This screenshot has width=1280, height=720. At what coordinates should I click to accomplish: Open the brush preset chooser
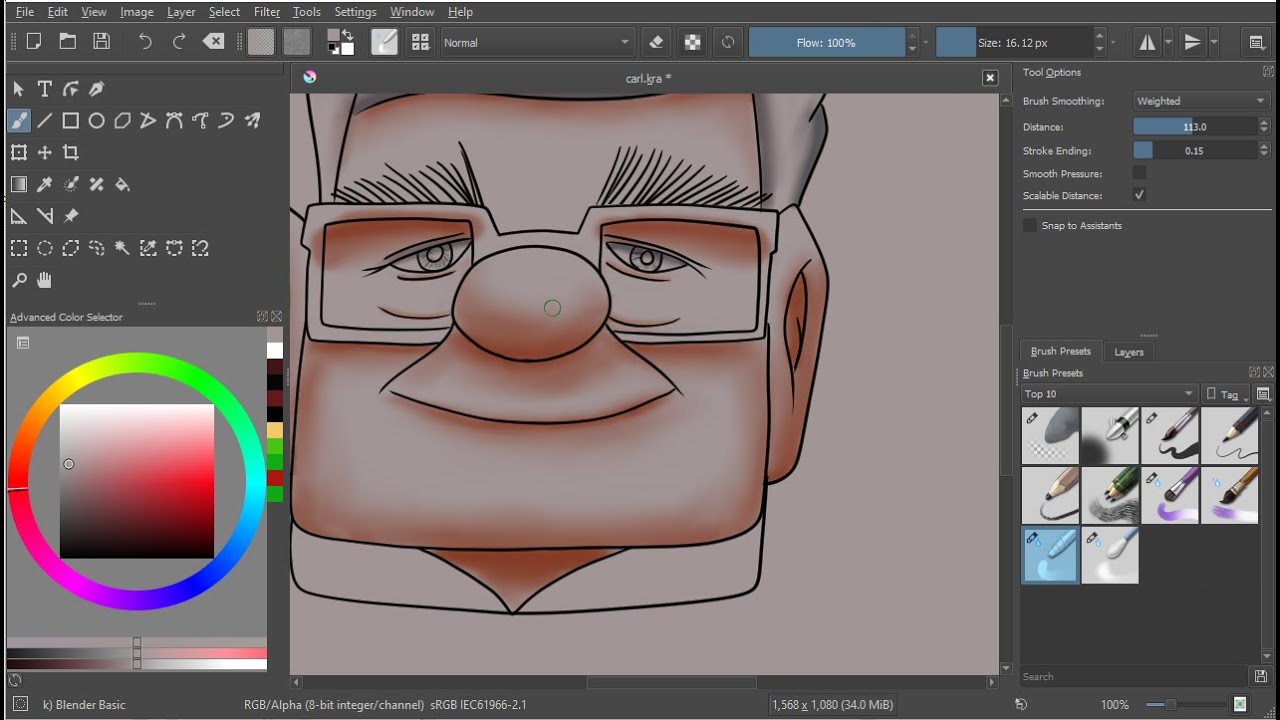click(x=420, y=42)
